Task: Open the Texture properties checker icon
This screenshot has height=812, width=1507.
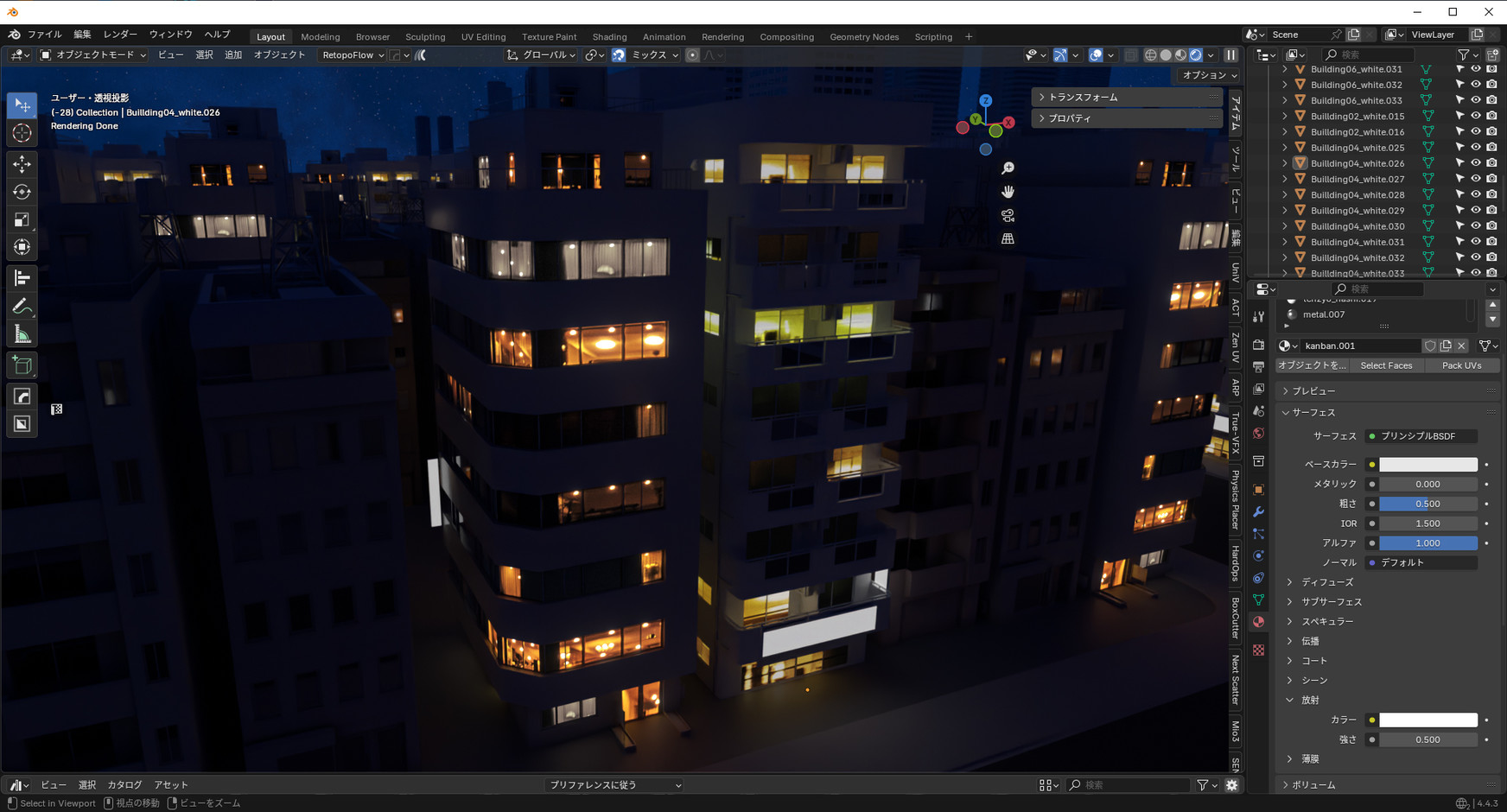Action: [1258, 650]
